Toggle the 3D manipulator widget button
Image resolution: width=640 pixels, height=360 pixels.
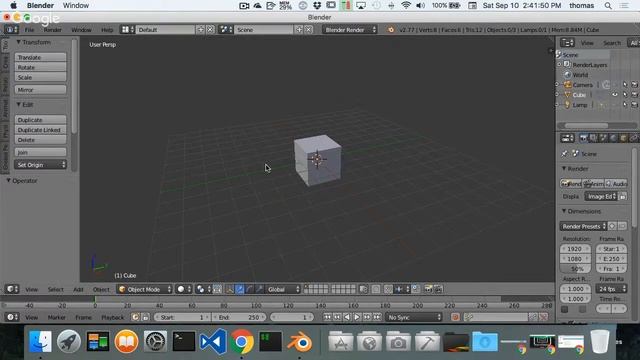click(230, 289)
